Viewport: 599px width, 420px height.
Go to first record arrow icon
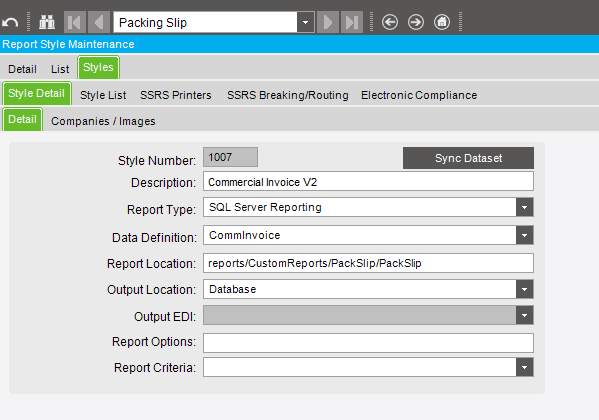[74, 22]
